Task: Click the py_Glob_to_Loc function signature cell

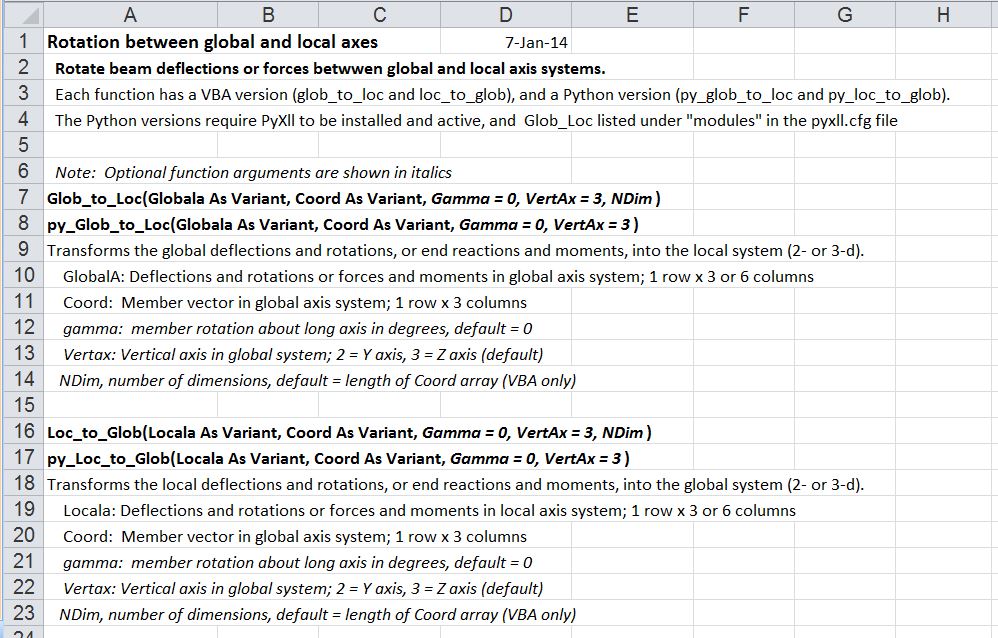Action: pyautogui.click(x=342, y=224)
